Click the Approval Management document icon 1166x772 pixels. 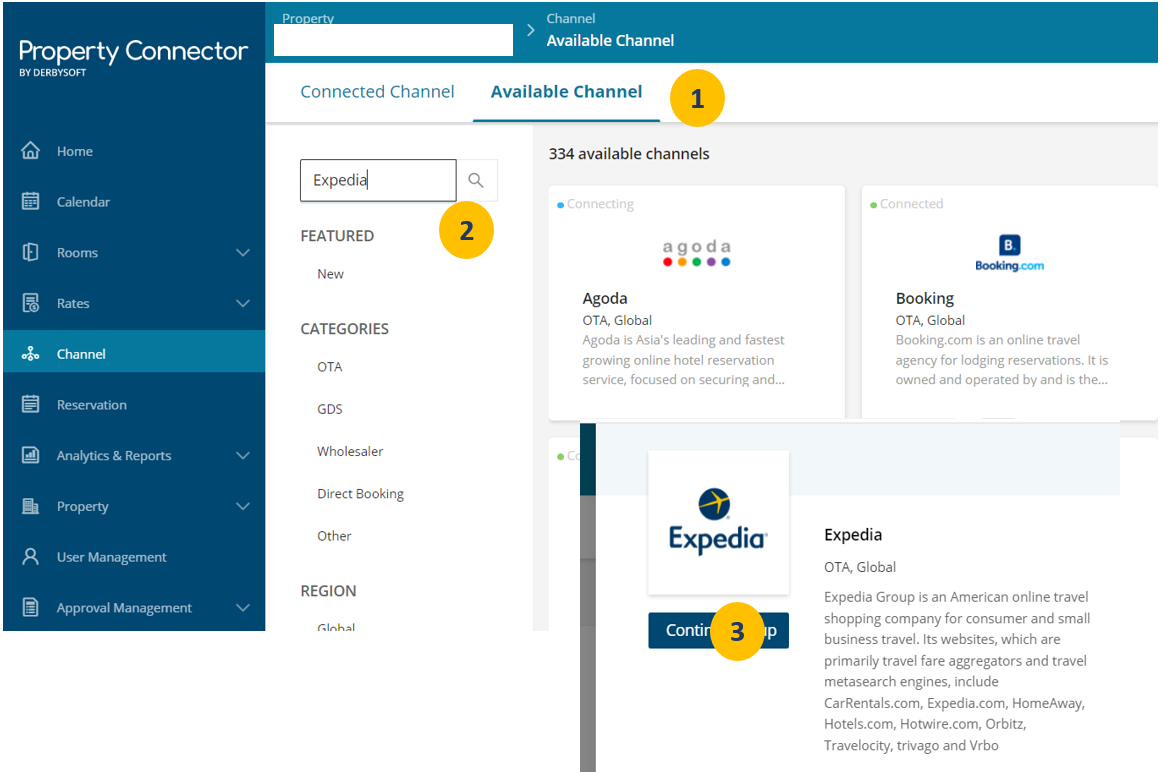30,607
